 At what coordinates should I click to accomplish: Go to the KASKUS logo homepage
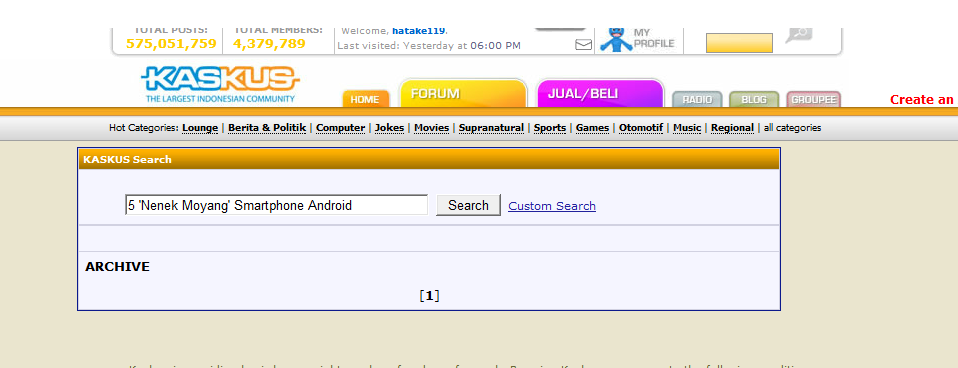(x=221, y=84)
